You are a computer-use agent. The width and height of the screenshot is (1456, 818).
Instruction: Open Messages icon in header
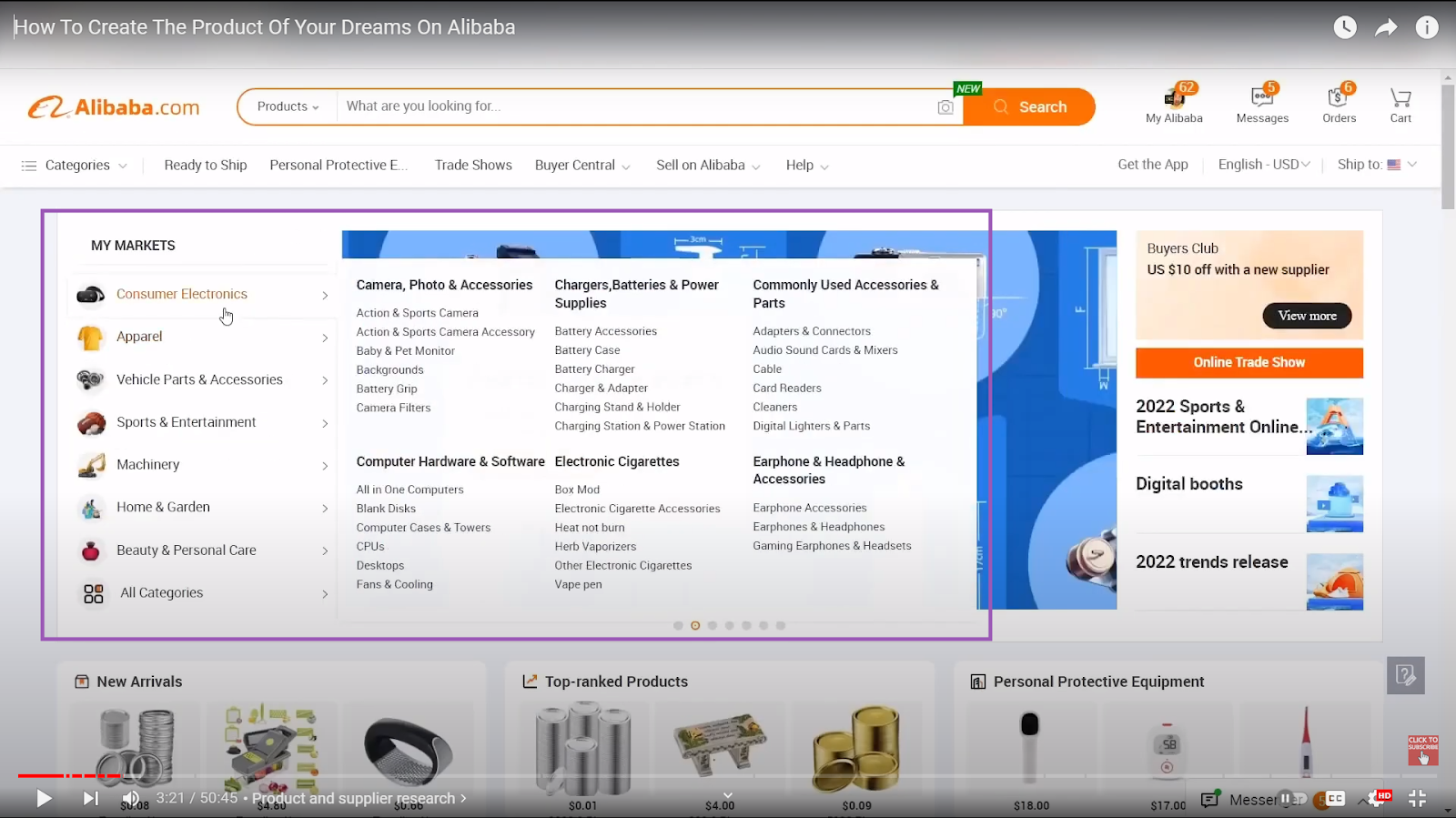click(x=1262, y=97)
